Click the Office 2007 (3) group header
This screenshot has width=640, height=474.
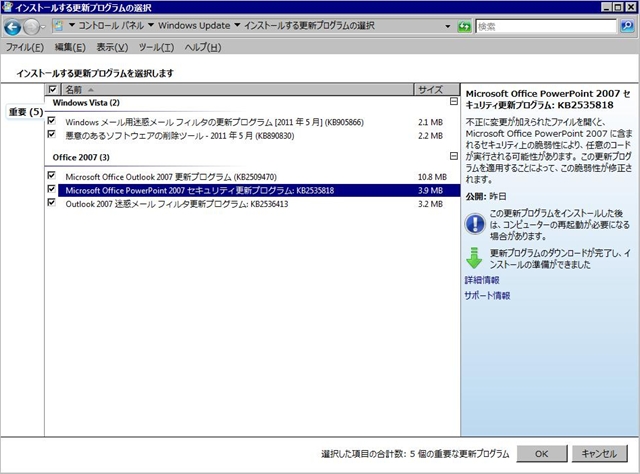coord(81,157)
